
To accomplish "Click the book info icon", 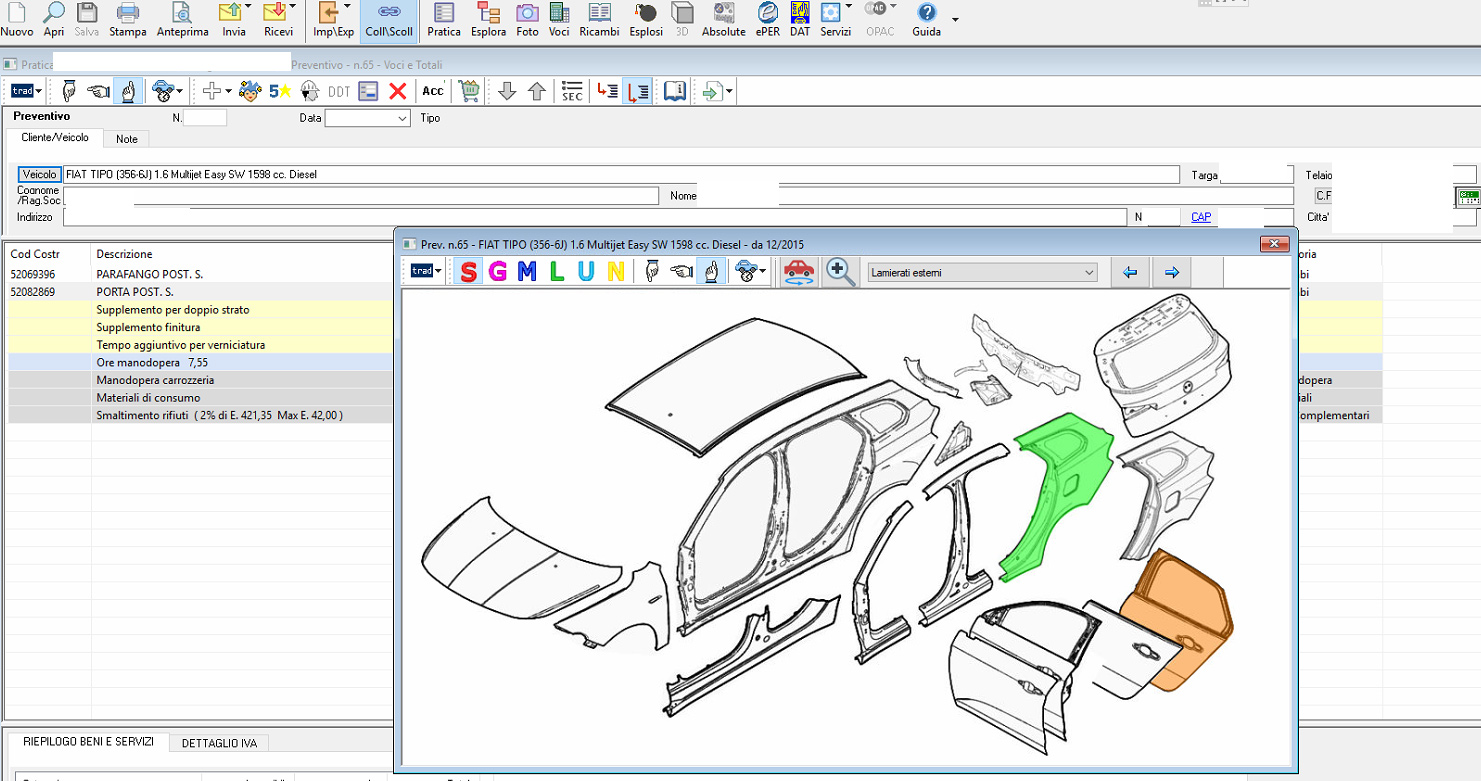I will coord(675,91).
